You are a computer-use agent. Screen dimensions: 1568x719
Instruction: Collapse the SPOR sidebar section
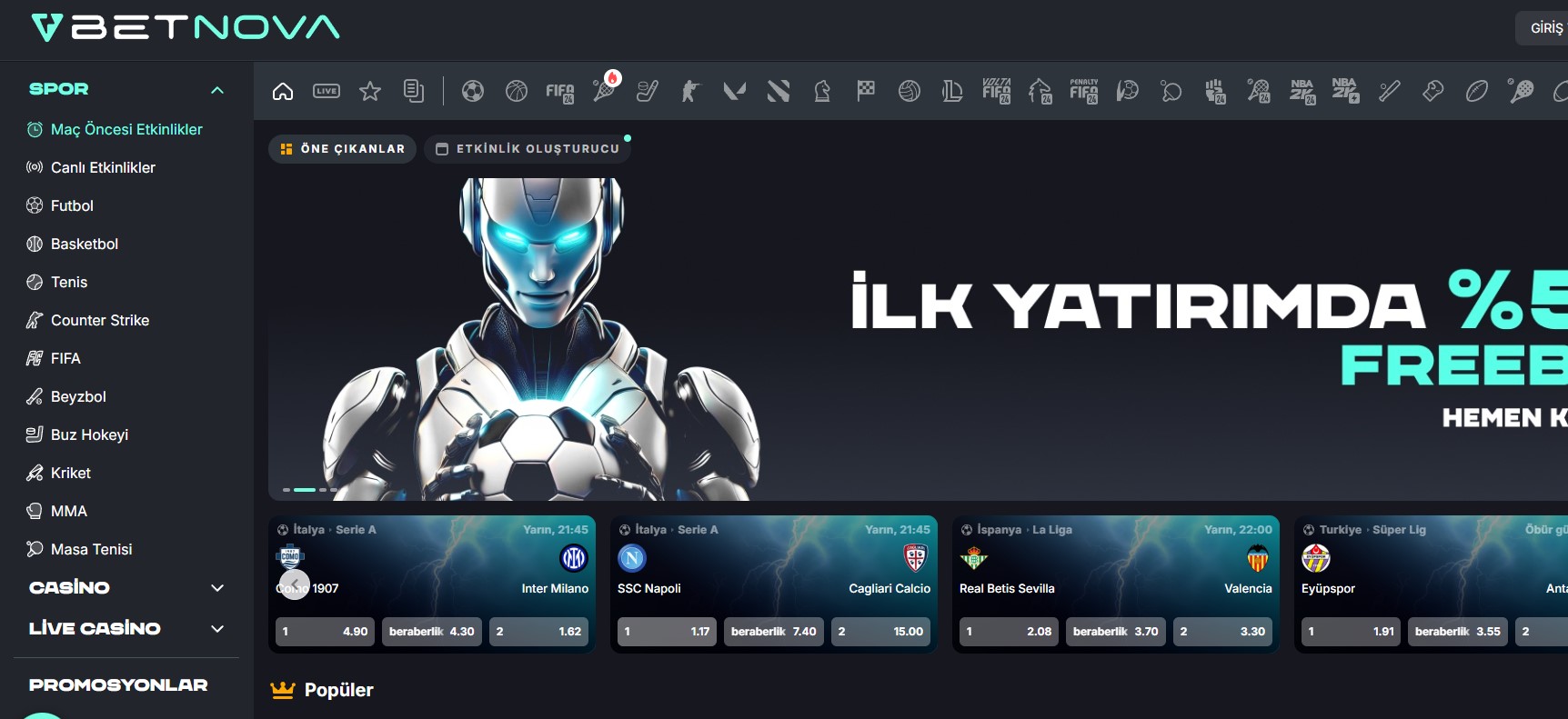pos(216,90)
